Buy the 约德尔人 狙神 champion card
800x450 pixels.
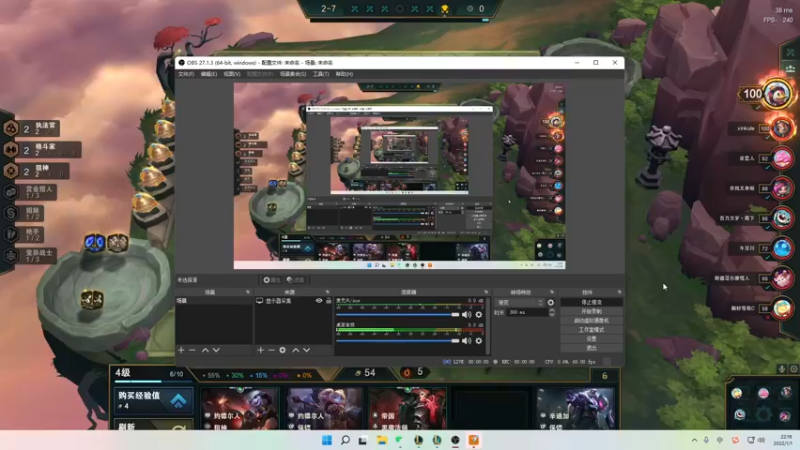point(240,408)
